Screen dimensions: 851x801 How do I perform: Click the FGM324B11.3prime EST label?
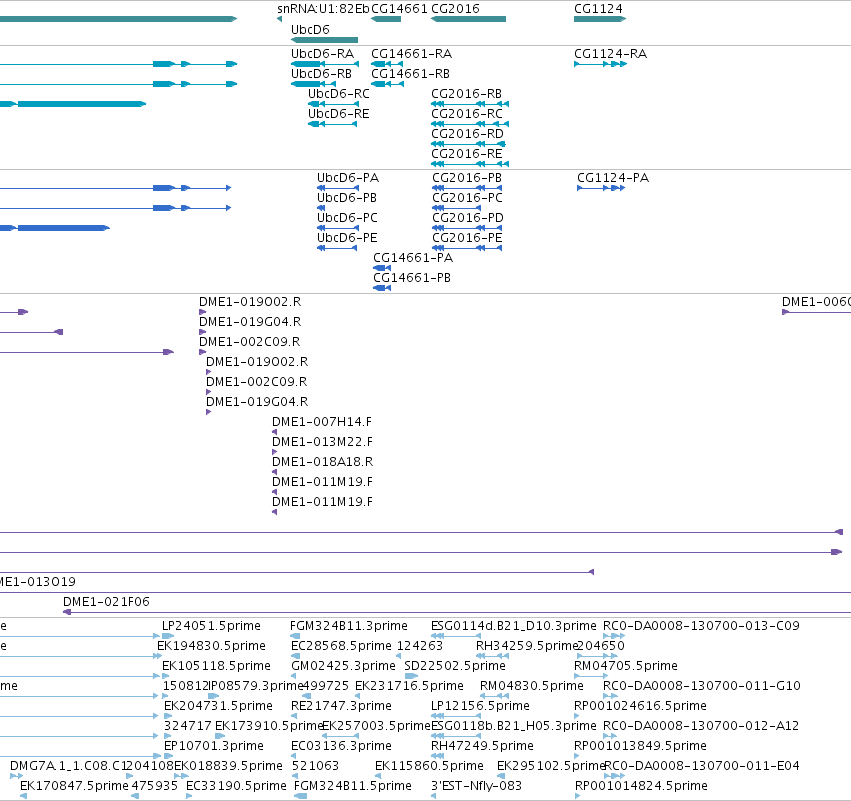pos(348,626)
